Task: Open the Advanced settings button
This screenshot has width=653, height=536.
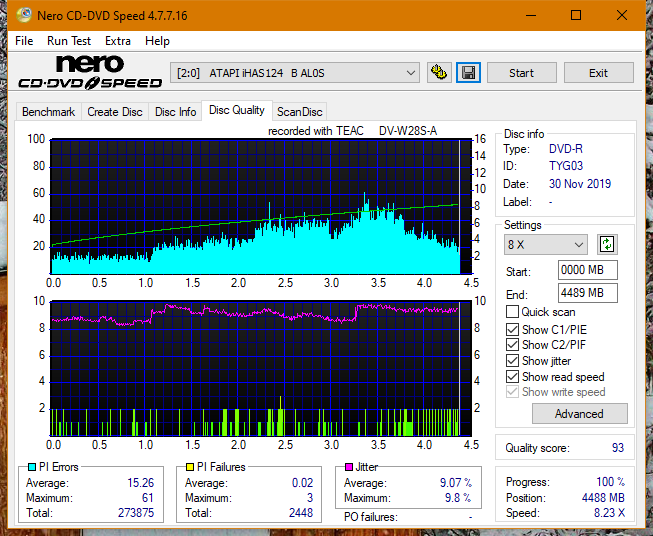Action: pos(579,414)
